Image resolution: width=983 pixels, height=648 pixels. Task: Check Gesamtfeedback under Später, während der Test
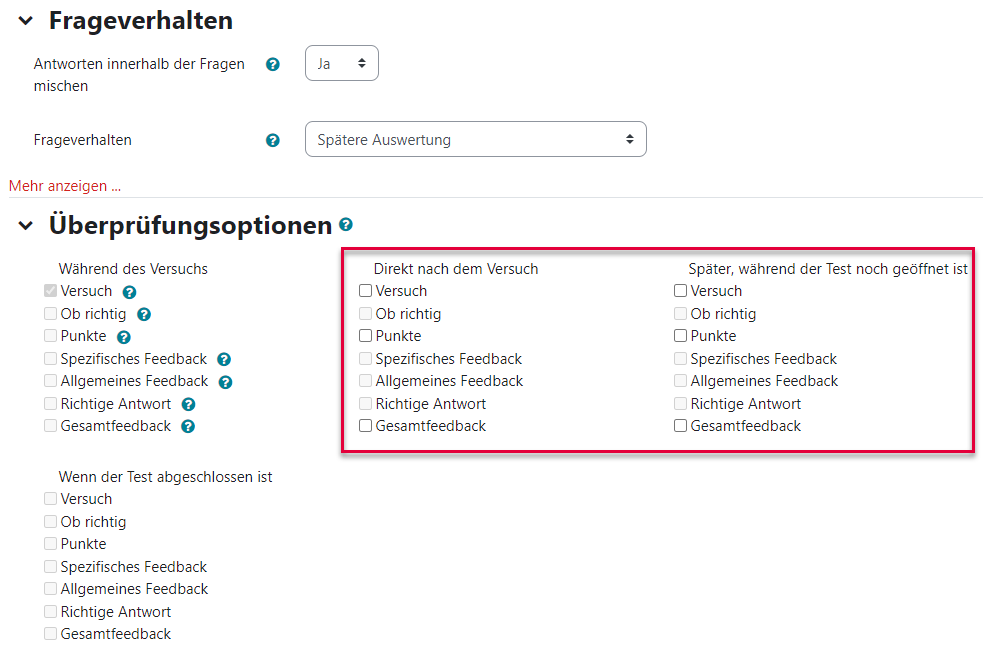coord(680,426)
